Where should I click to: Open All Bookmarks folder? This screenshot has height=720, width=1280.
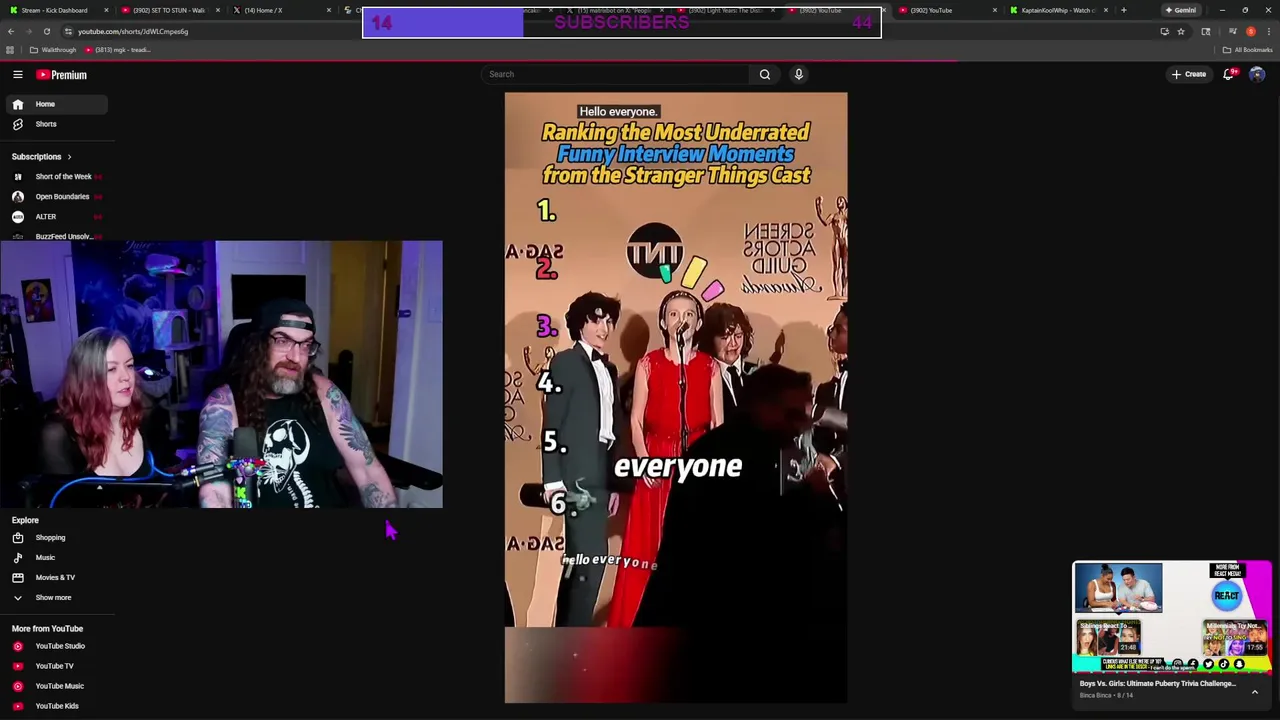pos(1248,50)
